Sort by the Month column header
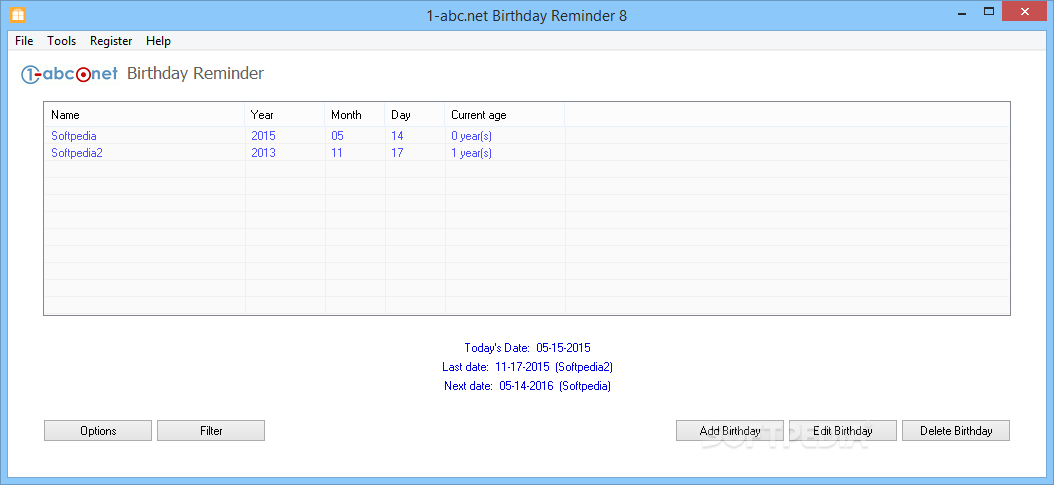 tap(355, 115)
